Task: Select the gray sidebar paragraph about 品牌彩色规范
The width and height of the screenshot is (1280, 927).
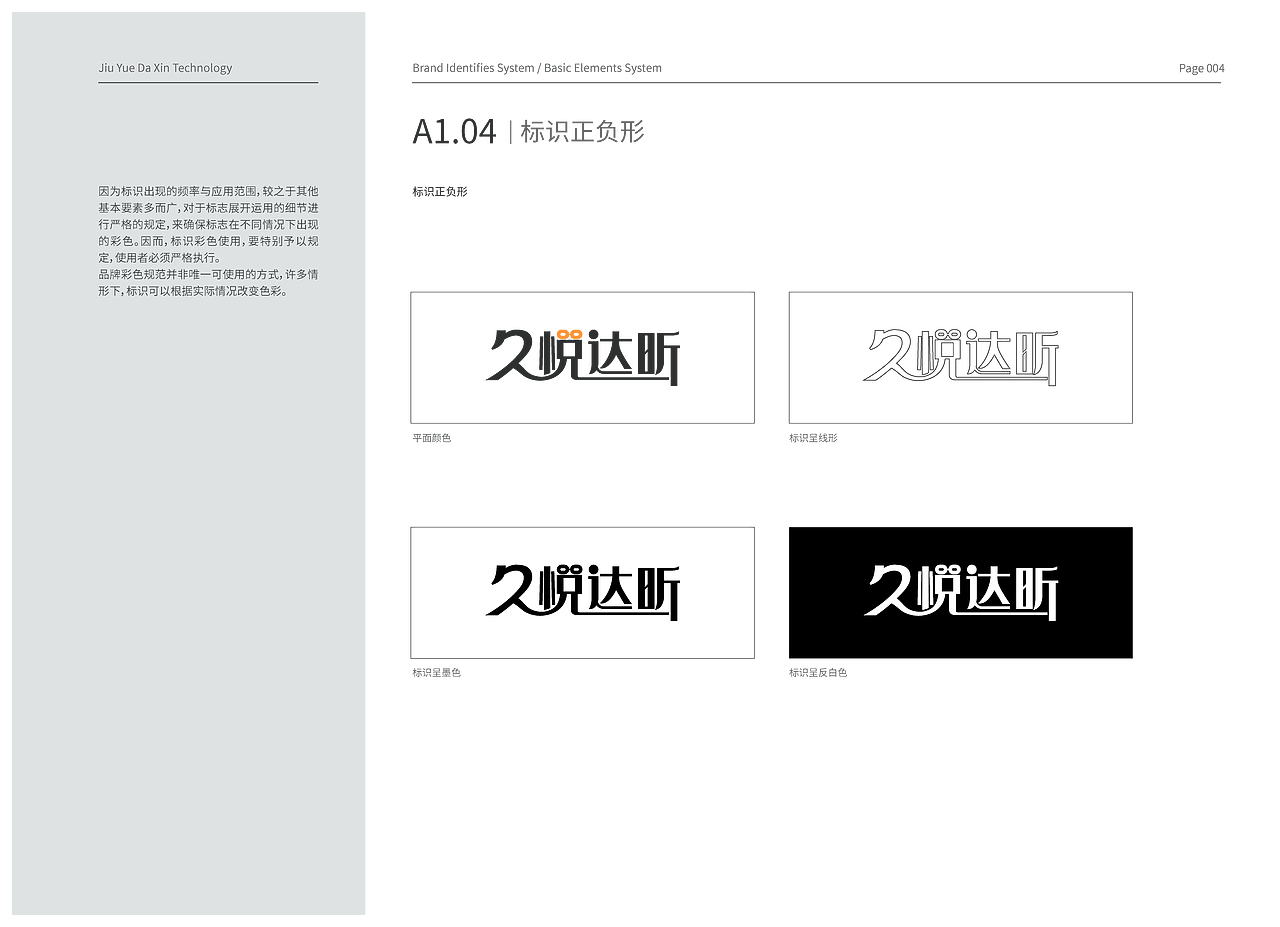Action: tap(207, 281)
